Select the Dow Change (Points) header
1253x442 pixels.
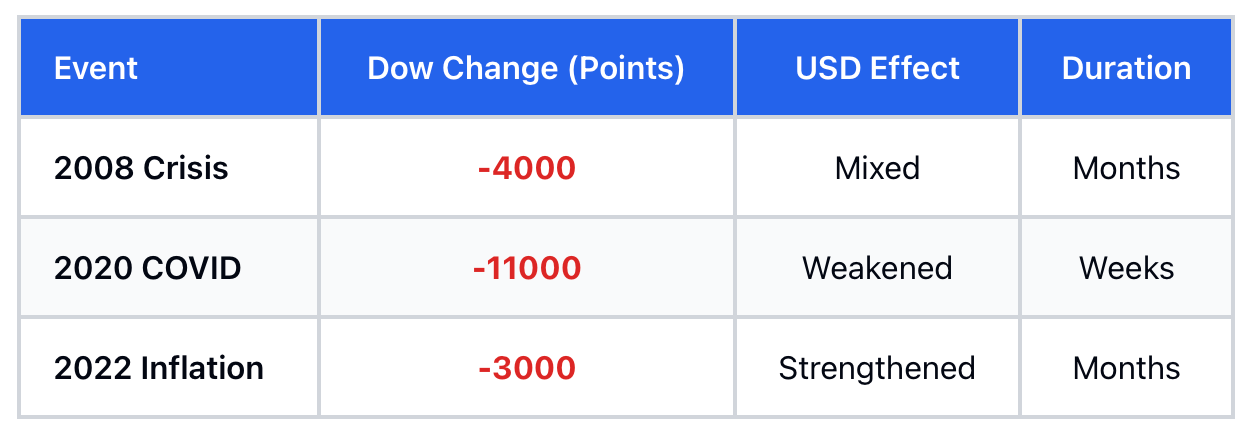coord(526,68)
